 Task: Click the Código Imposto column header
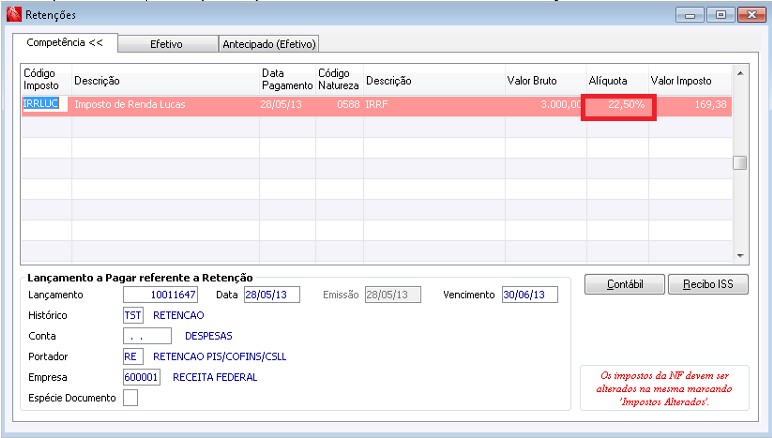click(x=46, y=79)
